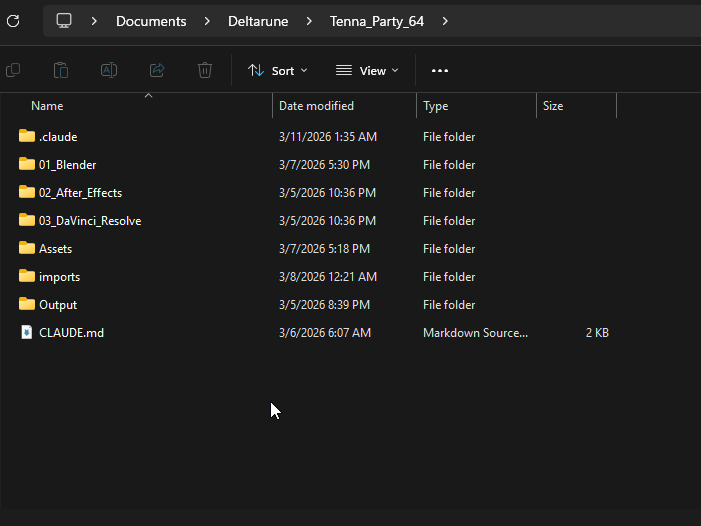Sort by Date modified column header

pyautogui.click(x=316, y=106)
